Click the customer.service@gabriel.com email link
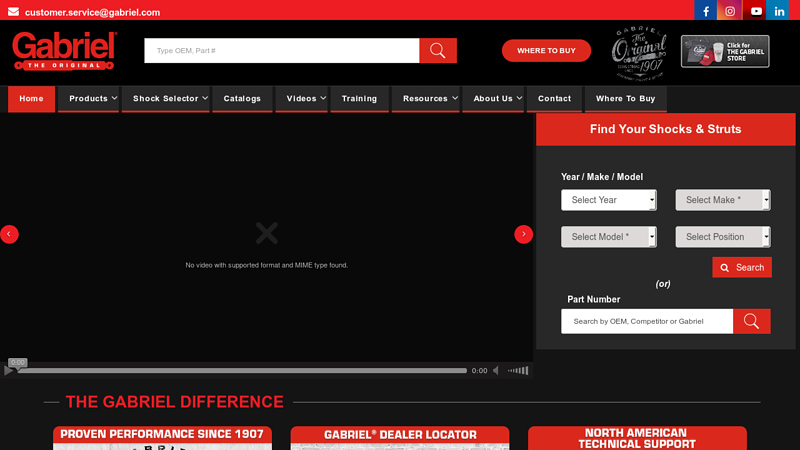Image resolution: width=800 pixels, height=450 pixels. [x=92, y=12]
